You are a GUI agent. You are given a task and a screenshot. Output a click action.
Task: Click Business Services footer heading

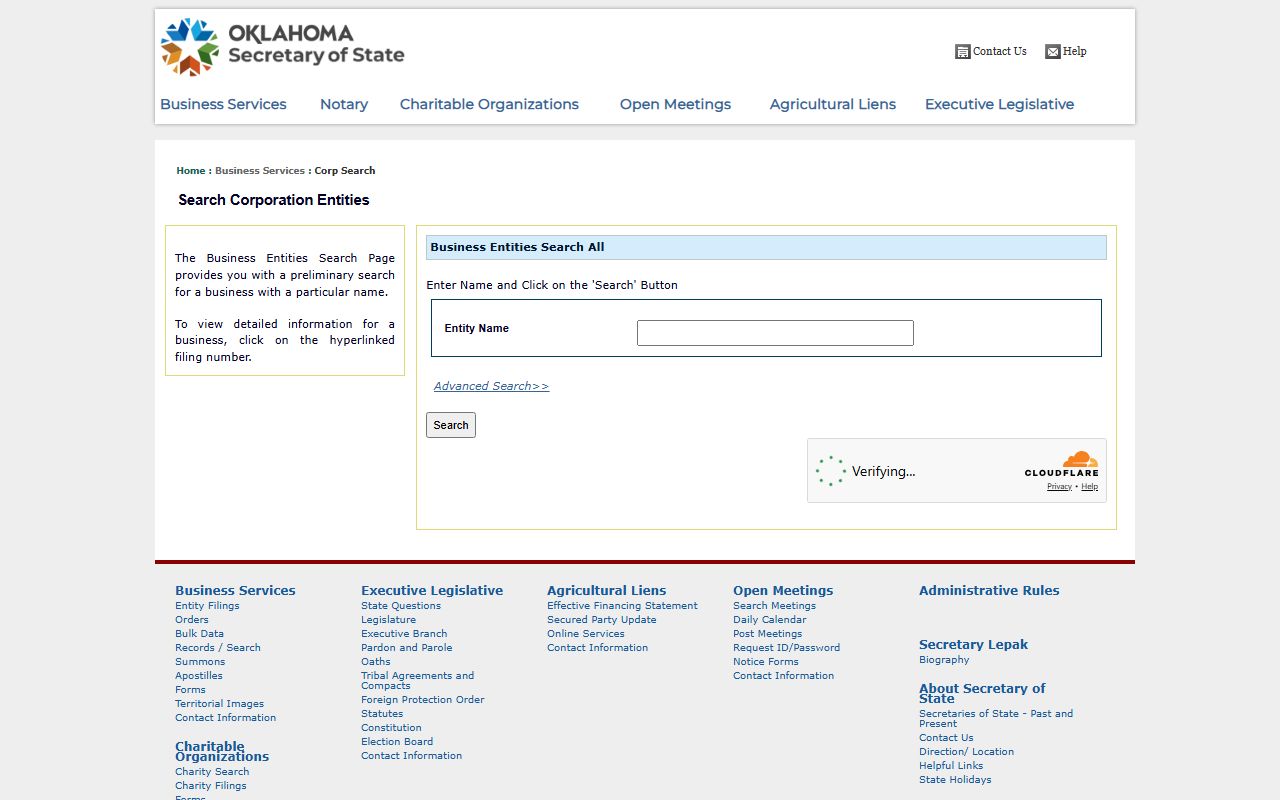point(235,590)
